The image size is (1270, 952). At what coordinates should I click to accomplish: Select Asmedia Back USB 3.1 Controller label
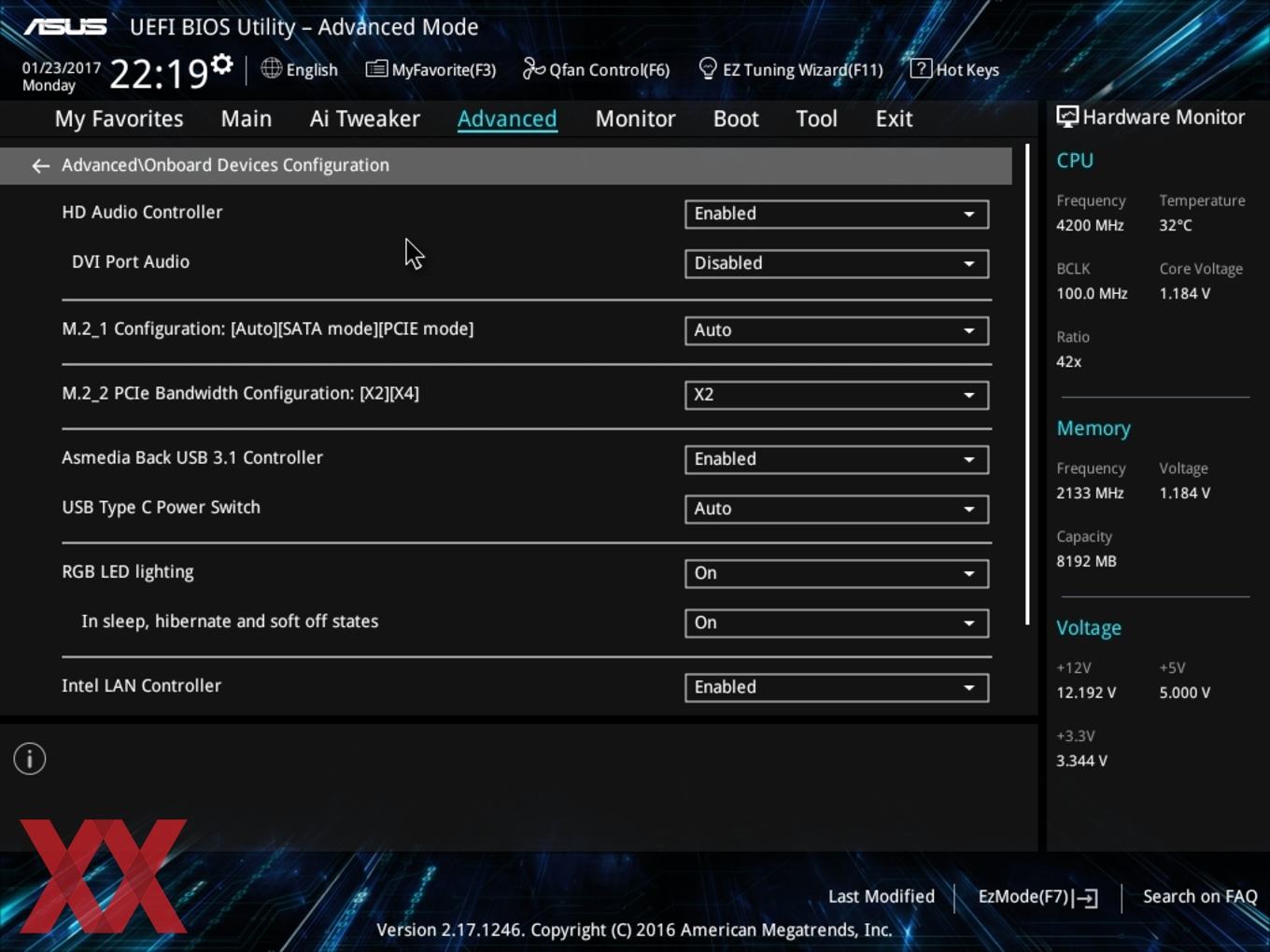point(192,457)
